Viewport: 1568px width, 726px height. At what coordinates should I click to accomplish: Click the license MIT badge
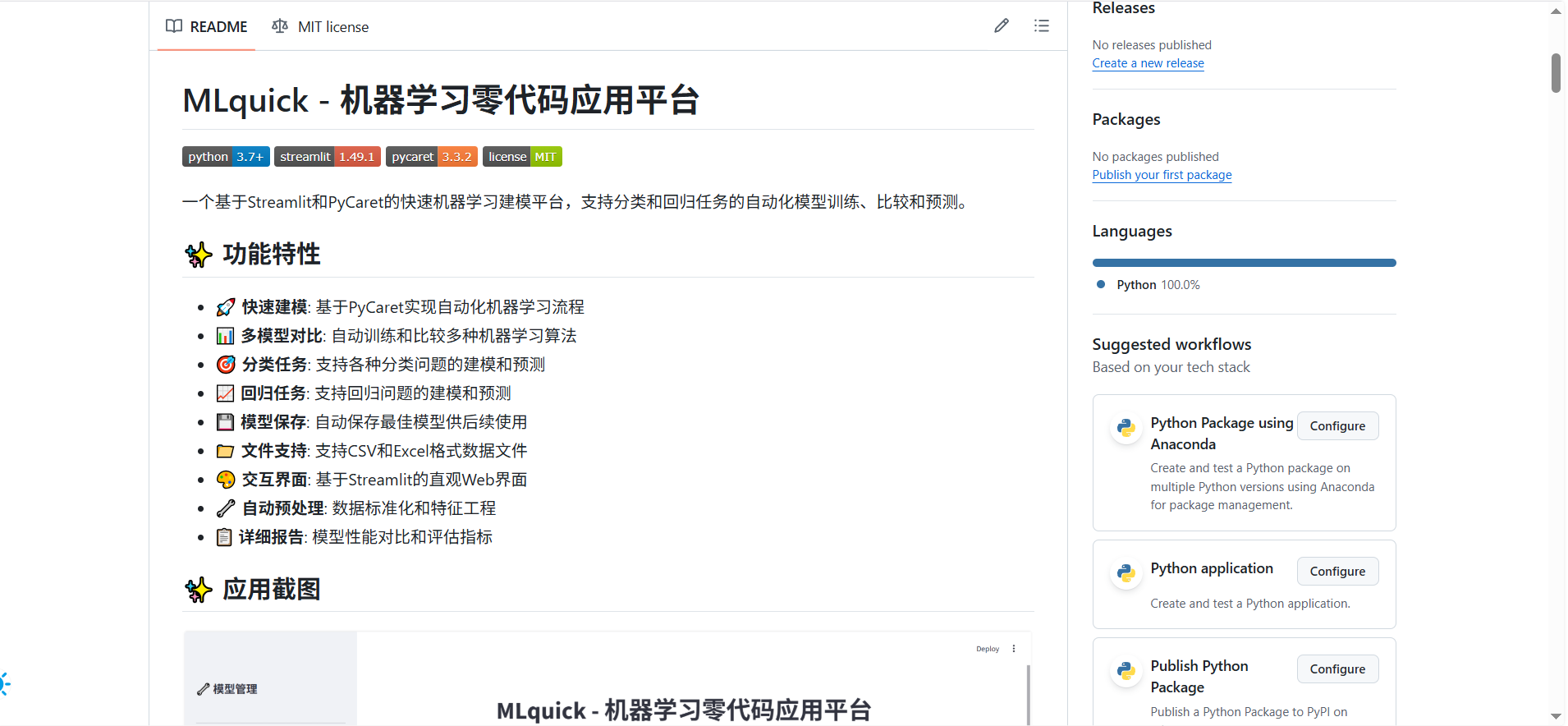click(x=522, y=157)
